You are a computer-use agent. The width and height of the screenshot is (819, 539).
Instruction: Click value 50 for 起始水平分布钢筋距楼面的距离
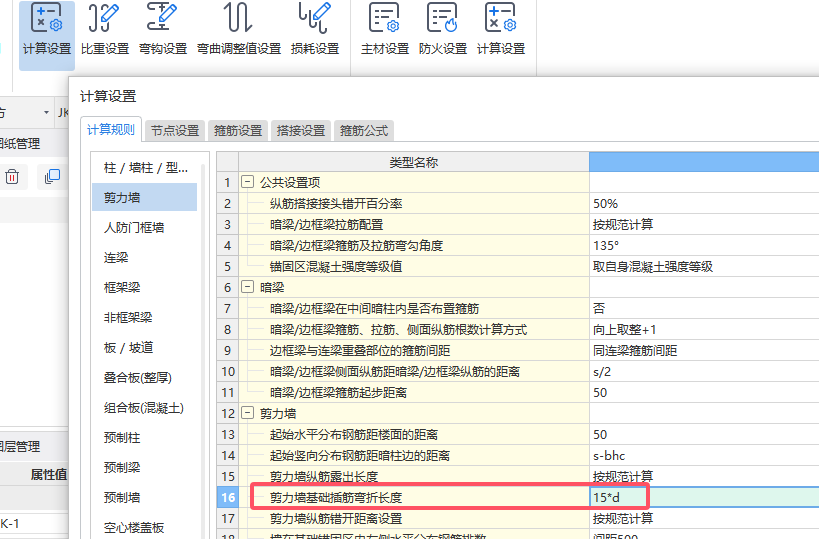(x=704, y=434)
